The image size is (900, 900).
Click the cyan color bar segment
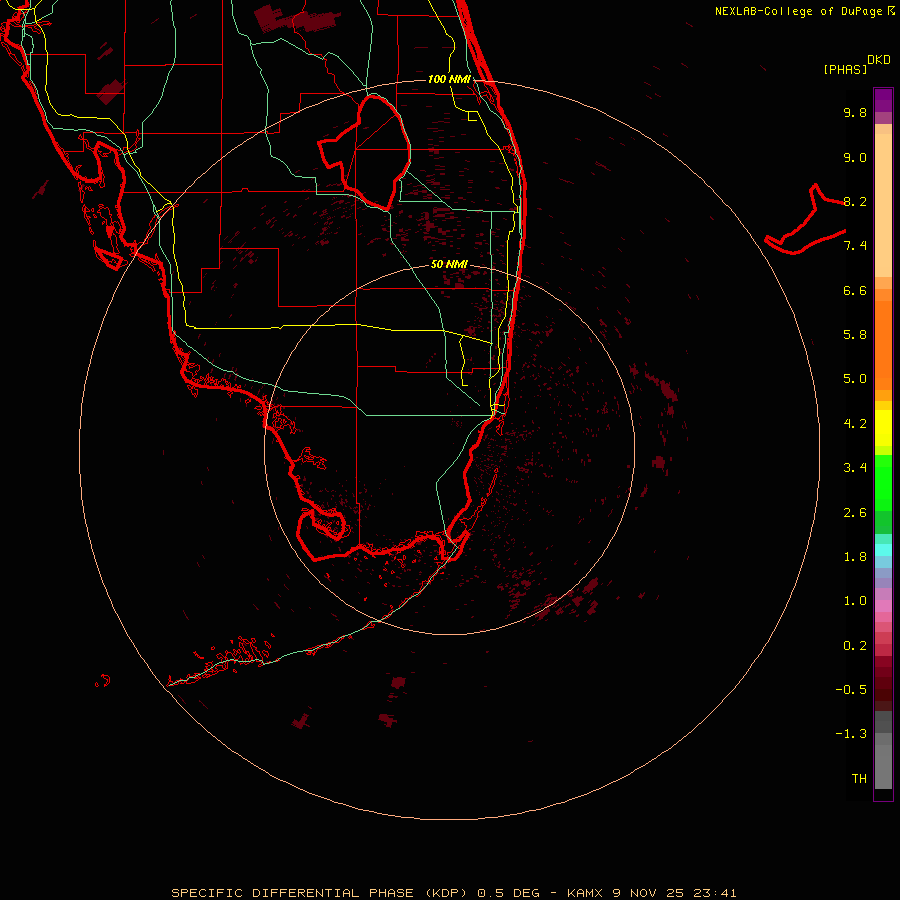point(883,550)
